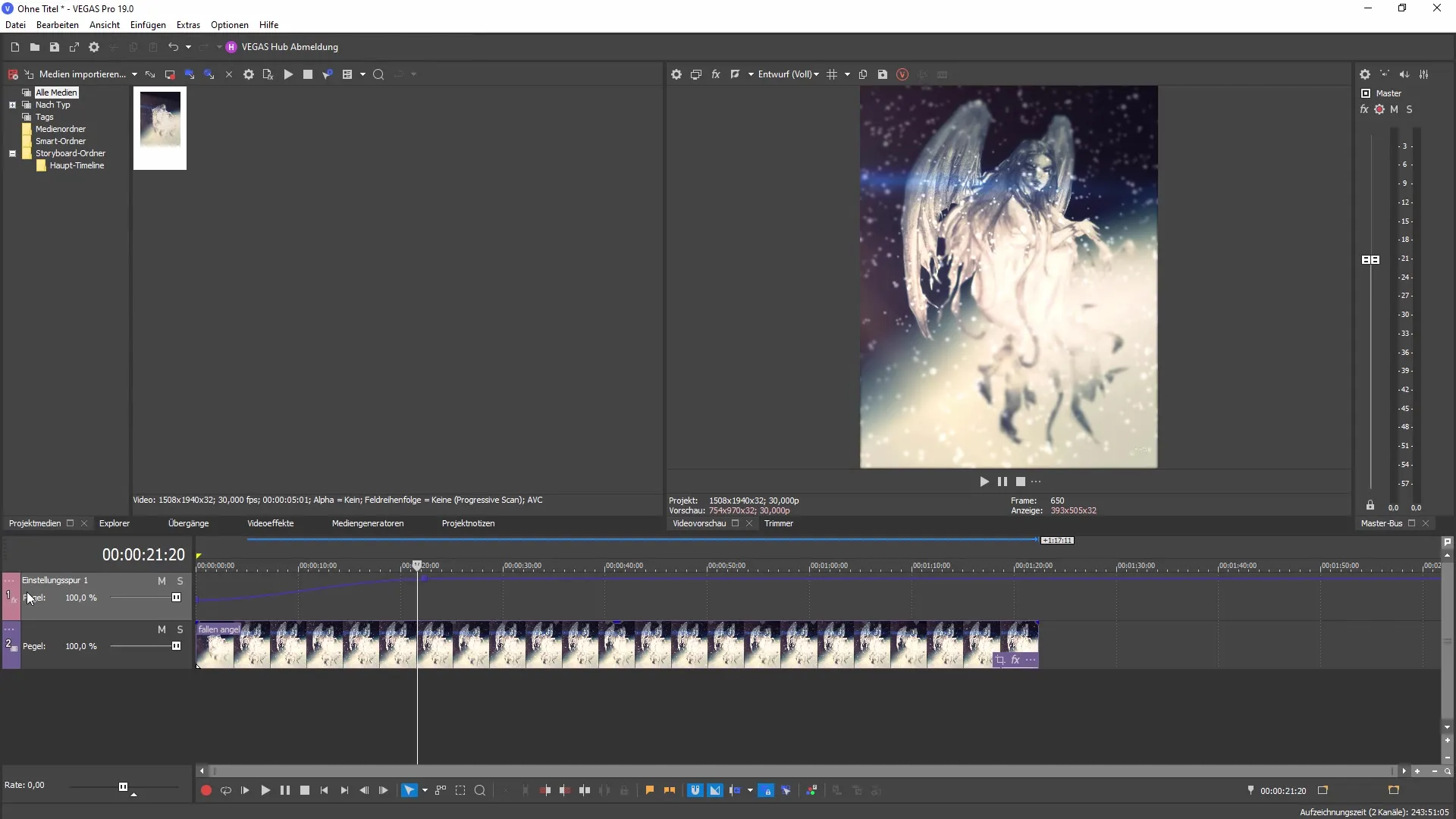Expand the Haupt-Timeline tree item

[x=77, y=165]
